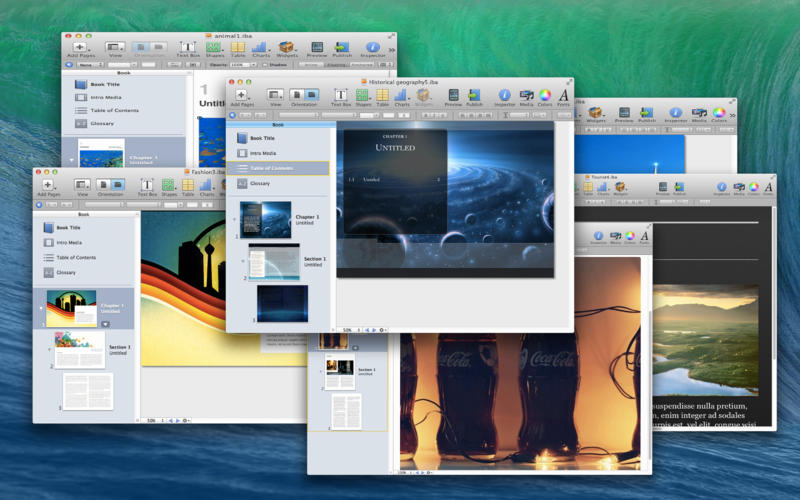This screenshot has width=800, height=500.
Task: Select Intro Media in fashion3 sidebar
Action: 70,242
